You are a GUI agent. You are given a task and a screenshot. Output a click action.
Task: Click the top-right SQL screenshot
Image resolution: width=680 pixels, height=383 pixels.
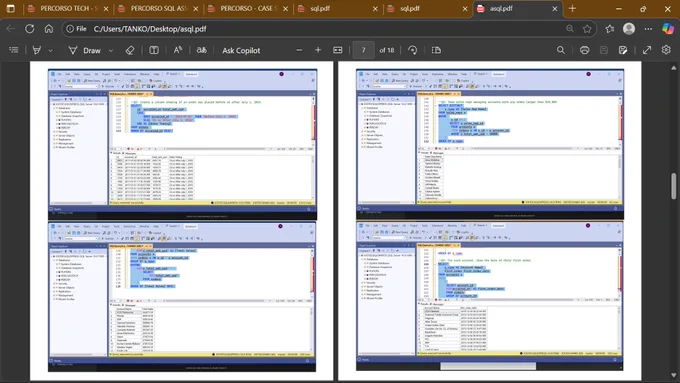click(490, 144)
